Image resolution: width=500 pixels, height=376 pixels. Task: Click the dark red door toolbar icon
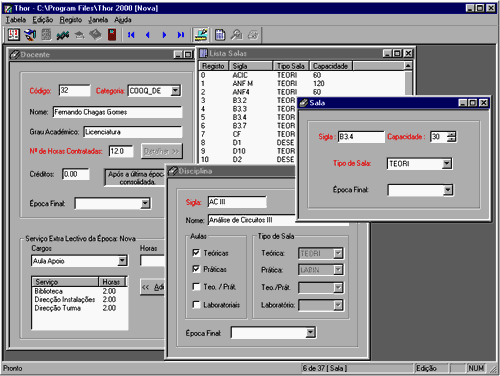click(x=112, y=35)
